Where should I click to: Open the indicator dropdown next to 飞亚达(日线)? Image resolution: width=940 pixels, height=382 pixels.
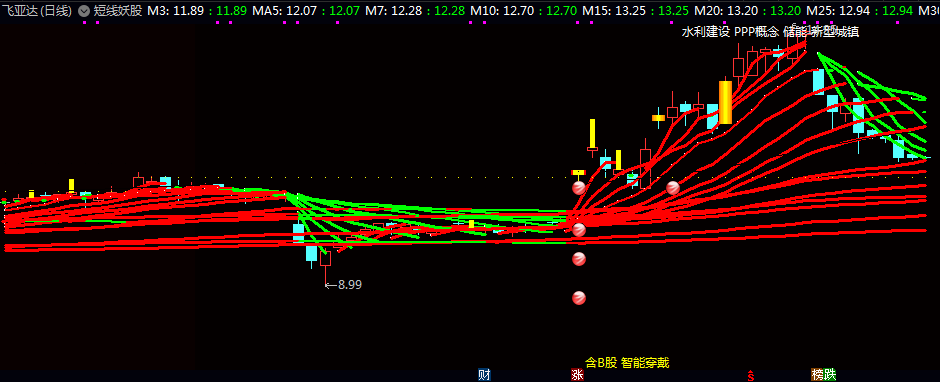click(x=84, y=11)
